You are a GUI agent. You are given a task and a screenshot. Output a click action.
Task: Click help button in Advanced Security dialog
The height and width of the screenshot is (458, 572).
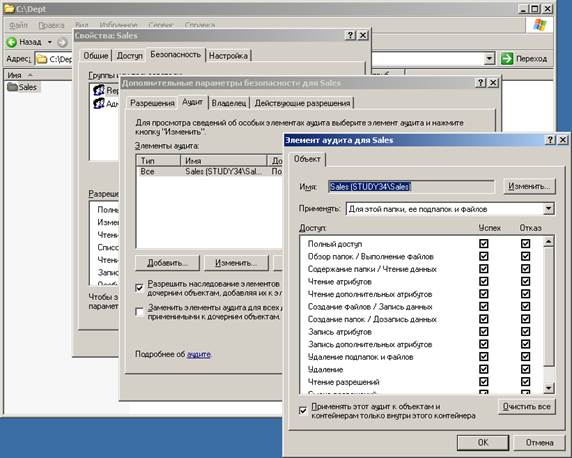481,83
